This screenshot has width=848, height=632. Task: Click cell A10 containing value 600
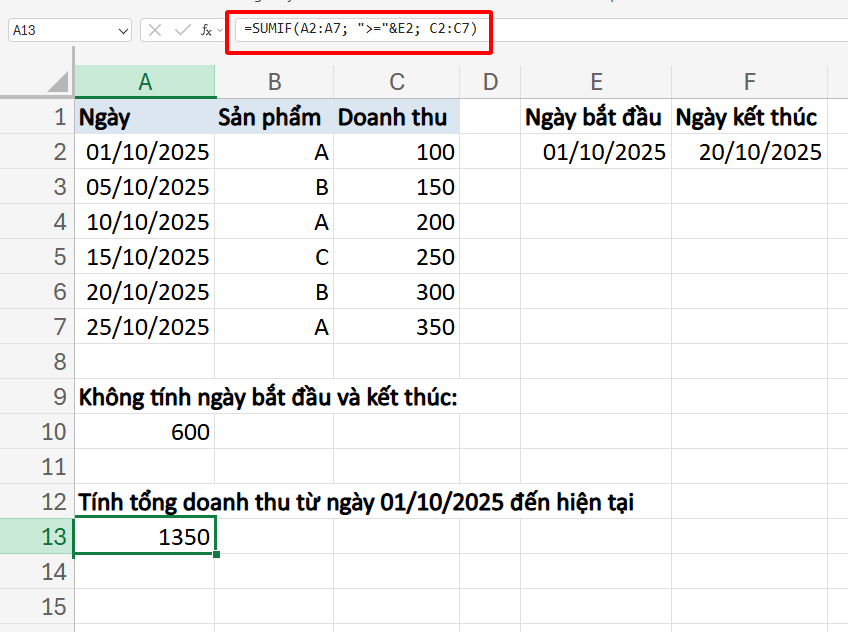coord(145,432)
